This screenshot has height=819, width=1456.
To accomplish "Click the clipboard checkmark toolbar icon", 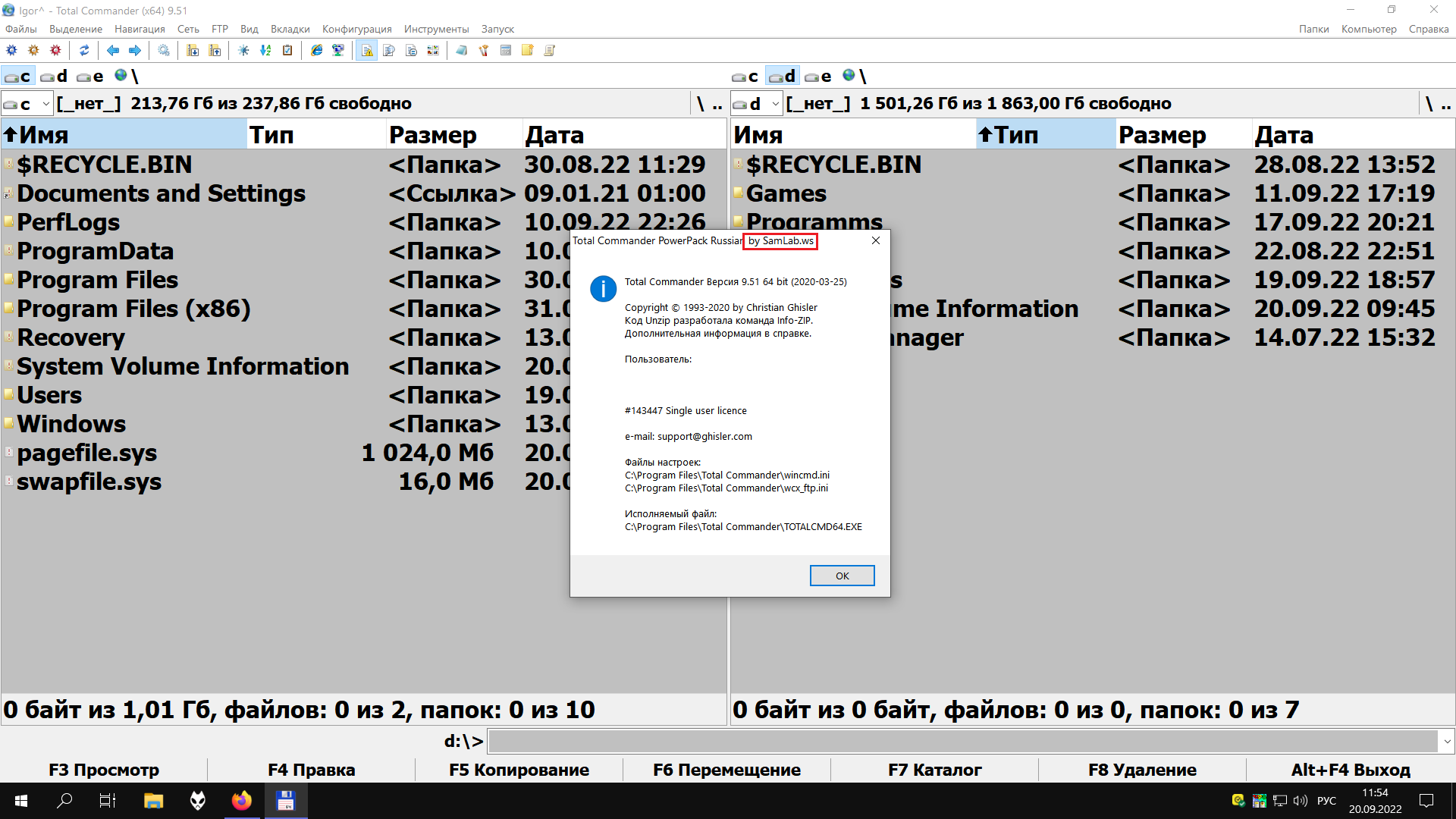I will pos(287,51).
